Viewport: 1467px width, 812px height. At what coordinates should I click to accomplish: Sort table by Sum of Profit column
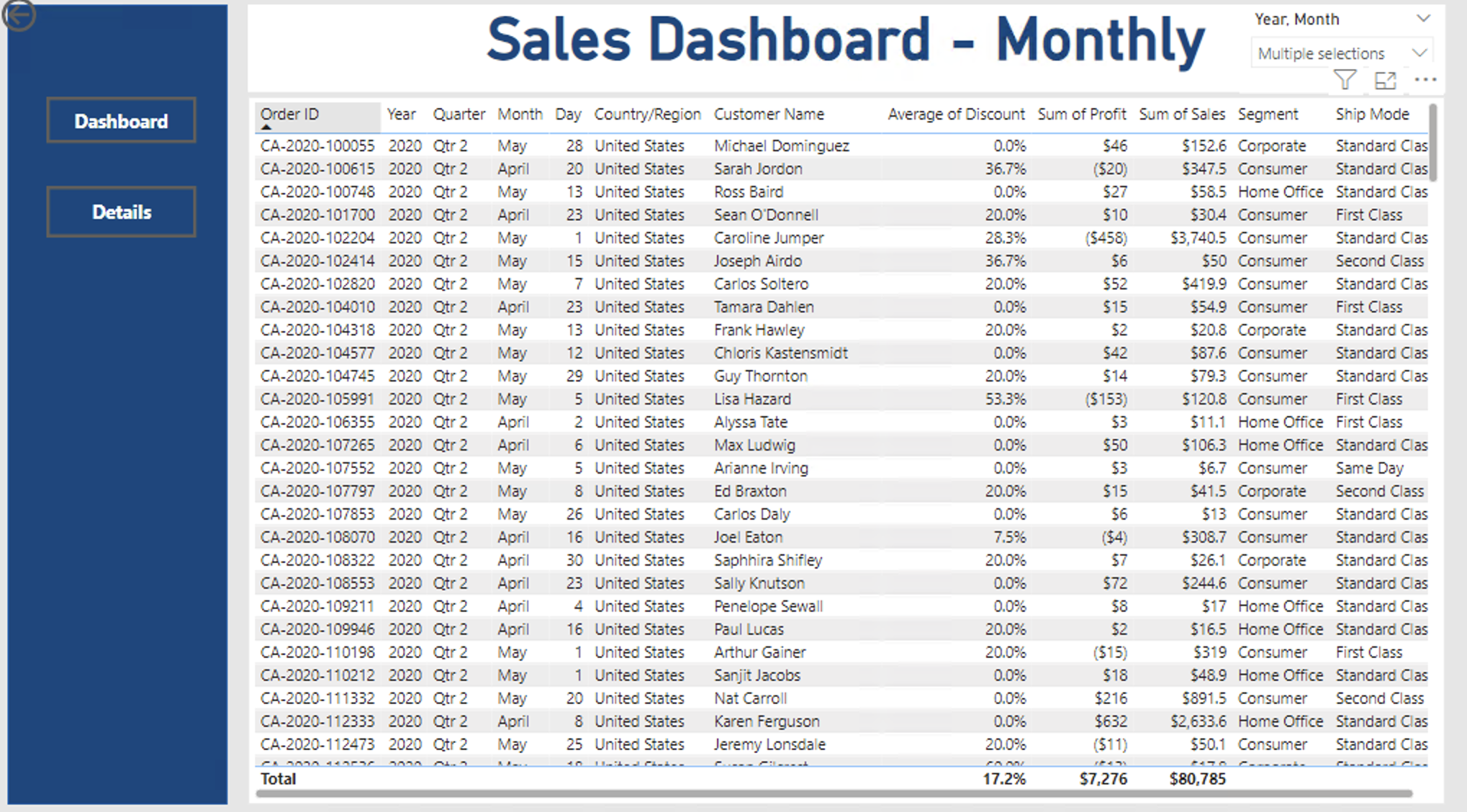[x=1082, y=114]
